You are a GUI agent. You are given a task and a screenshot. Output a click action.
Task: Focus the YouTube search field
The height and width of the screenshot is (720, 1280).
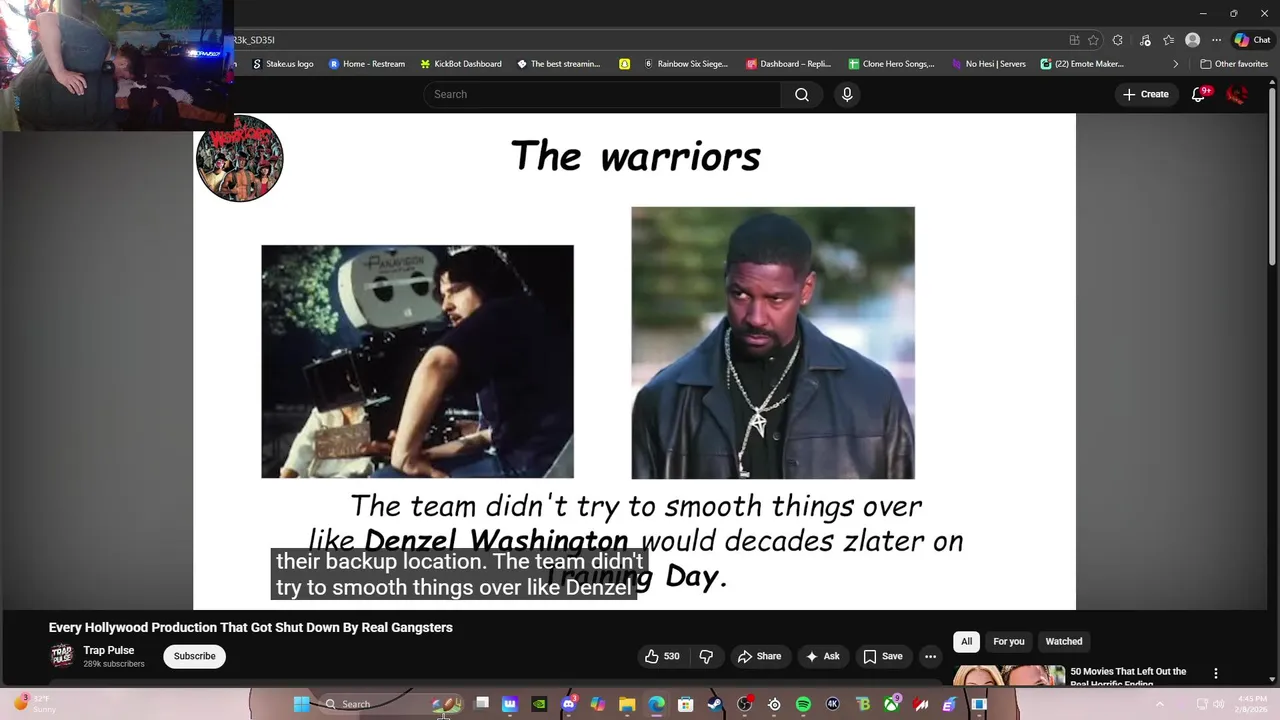point(602,94)
